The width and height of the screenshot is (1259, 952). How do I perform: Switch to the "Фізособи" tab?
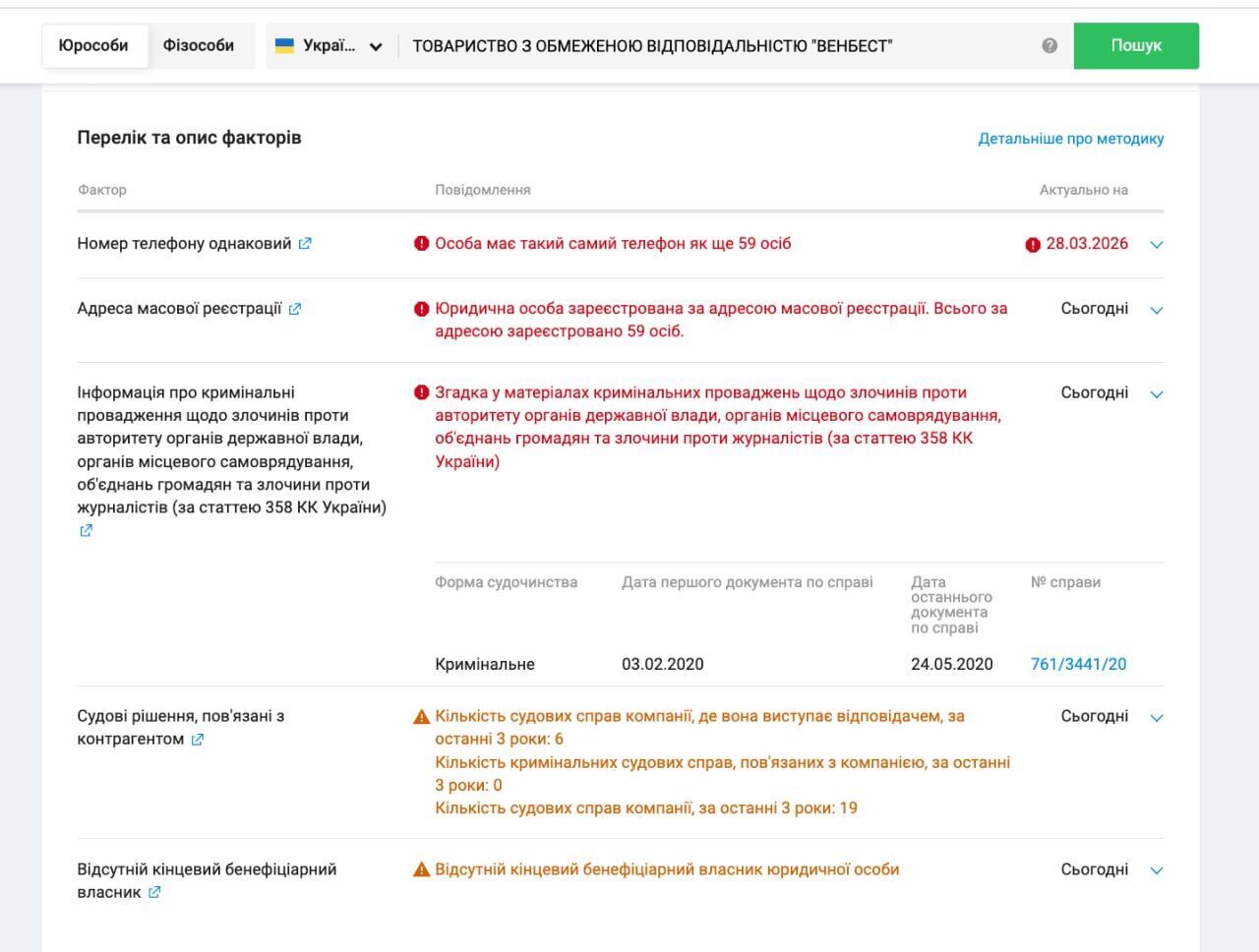coord(199,46)
